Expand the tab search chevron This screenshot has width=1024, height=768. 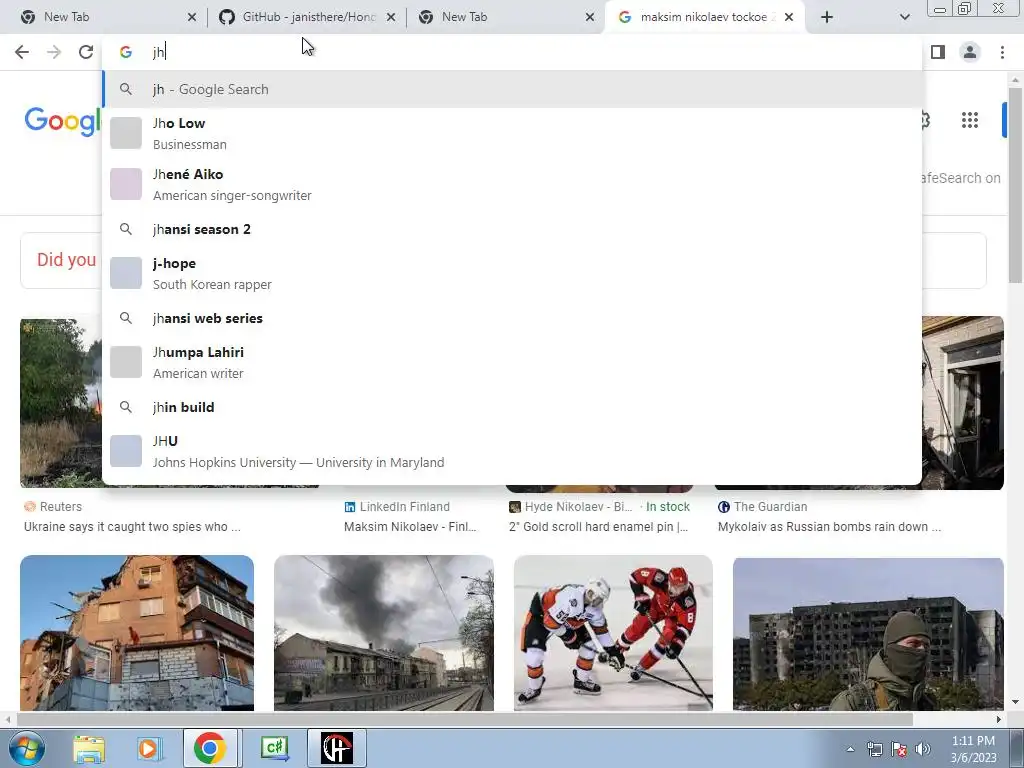[x=904, y=17]
